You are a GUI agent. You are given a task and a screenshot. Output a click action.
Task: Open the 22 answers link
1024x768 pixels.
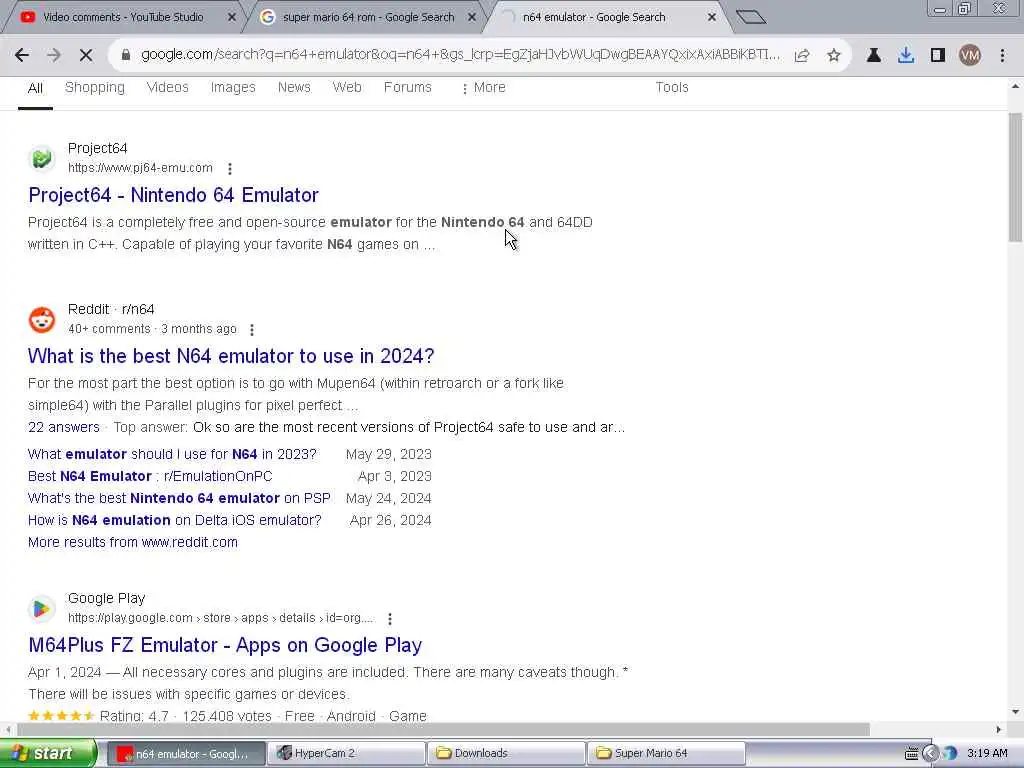click(63, 427)
